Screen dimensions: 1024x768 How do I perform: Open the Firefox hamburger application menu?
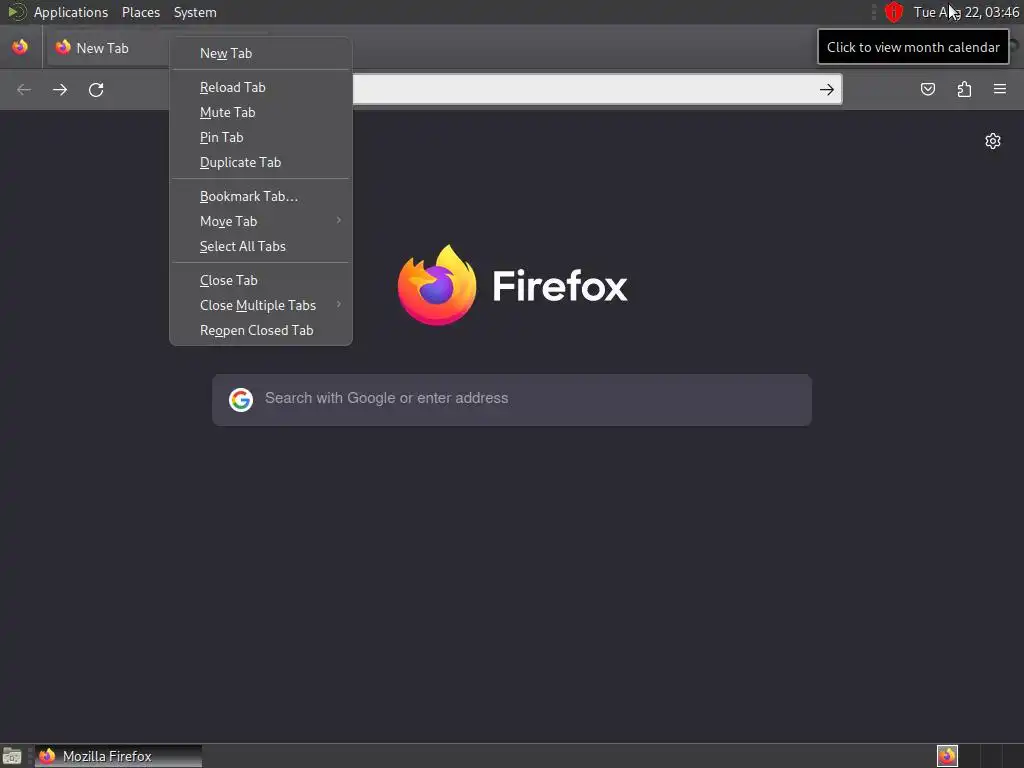click(1000, 89)
